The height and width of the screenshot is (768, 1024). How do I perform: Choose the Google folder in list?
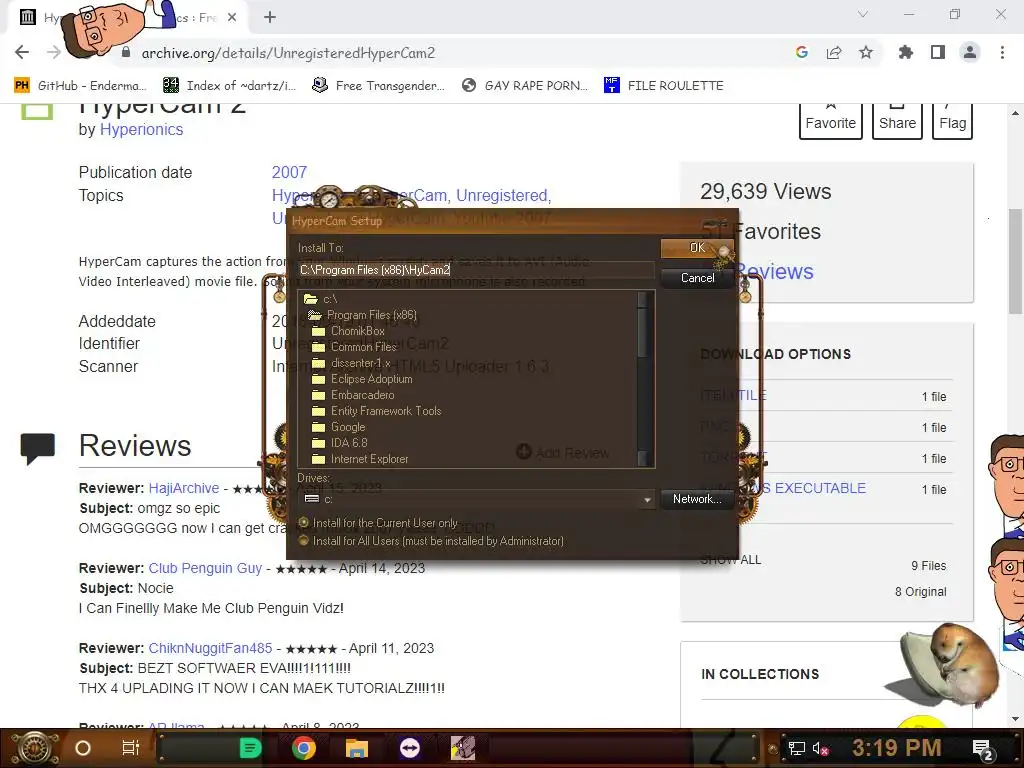339,427
